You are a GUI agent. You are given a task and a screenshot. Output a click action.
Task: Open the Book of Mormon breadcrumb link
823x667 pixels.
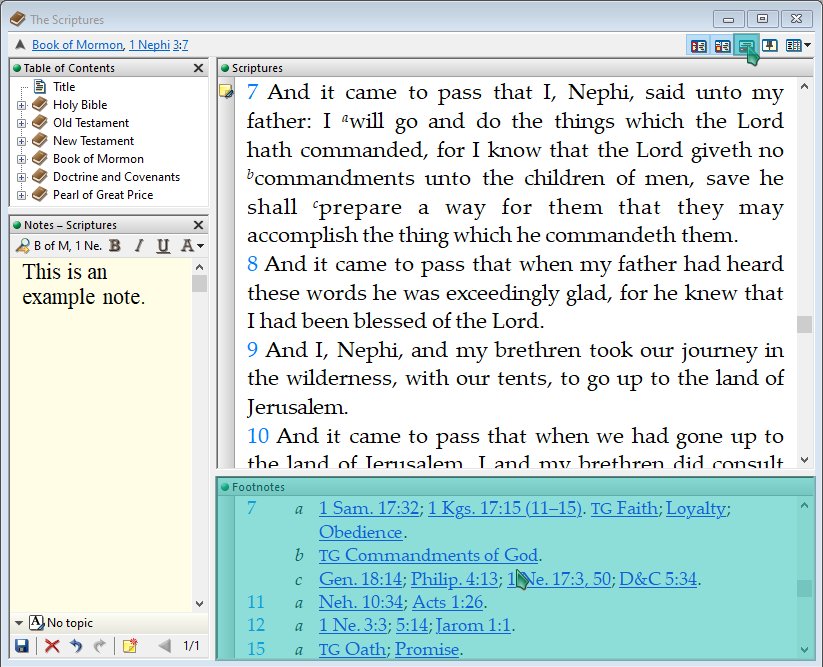[77, 45]
